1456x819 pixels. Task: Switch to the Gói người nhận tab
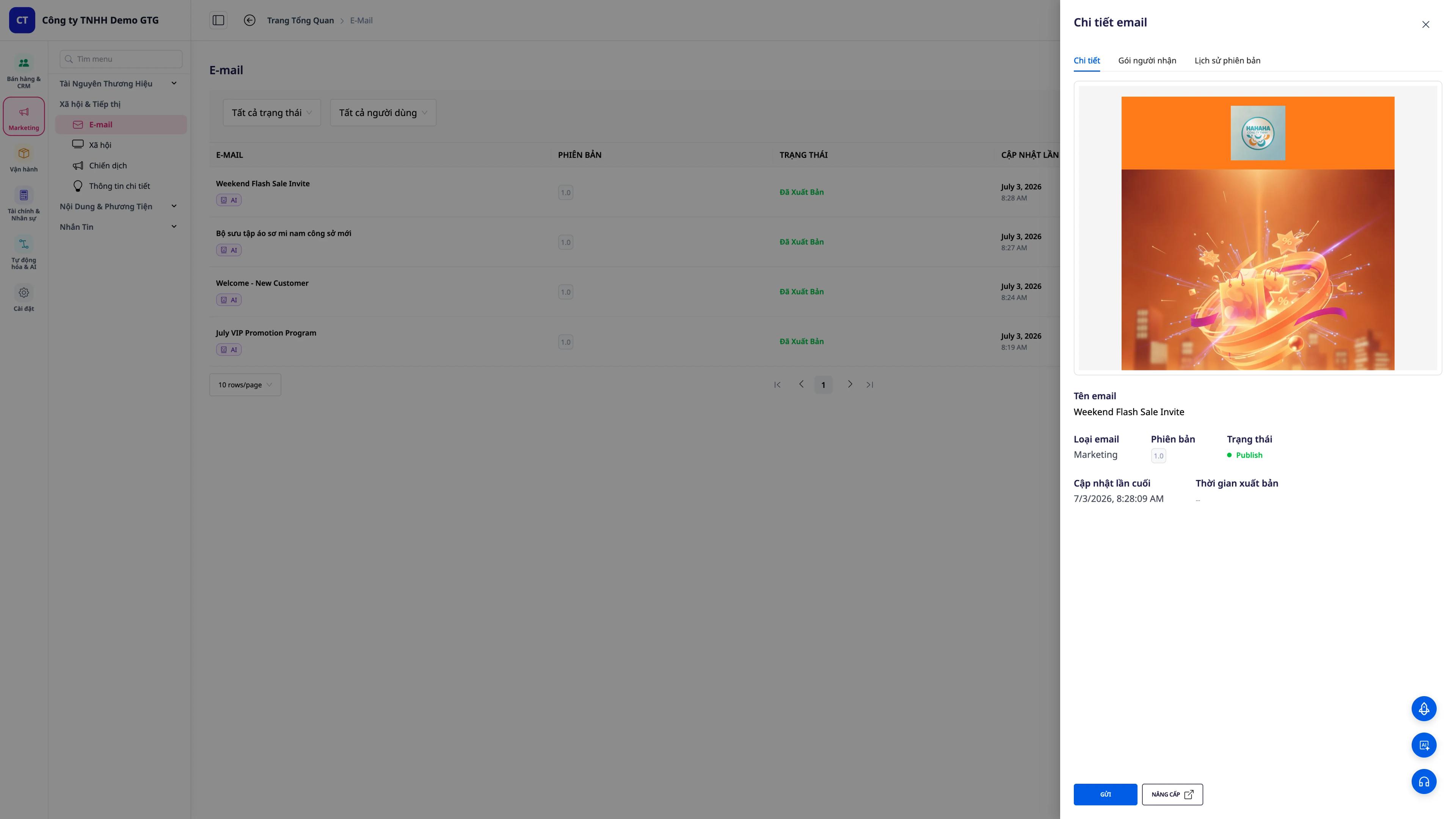[1147, 61]
